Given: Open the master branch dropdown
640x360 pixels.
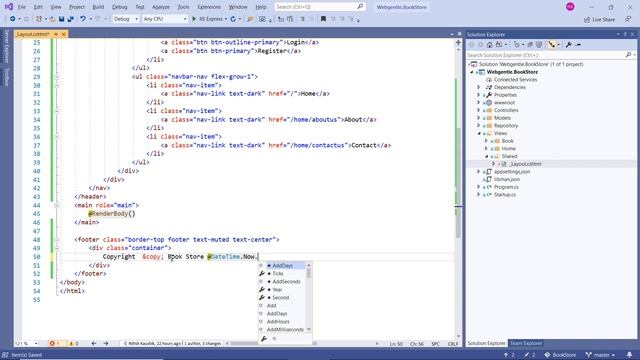Looking at the screenshot, I should pos(600,355).
